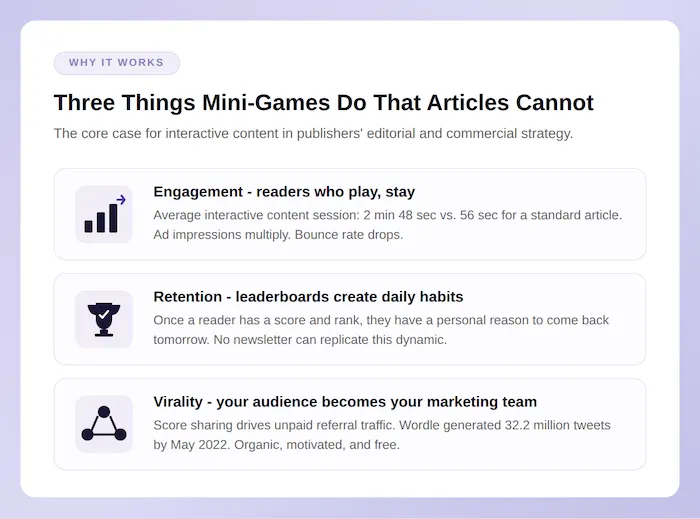
Task: Click 'Once a reader has a score and rank' line
Action: coord(381,320)
